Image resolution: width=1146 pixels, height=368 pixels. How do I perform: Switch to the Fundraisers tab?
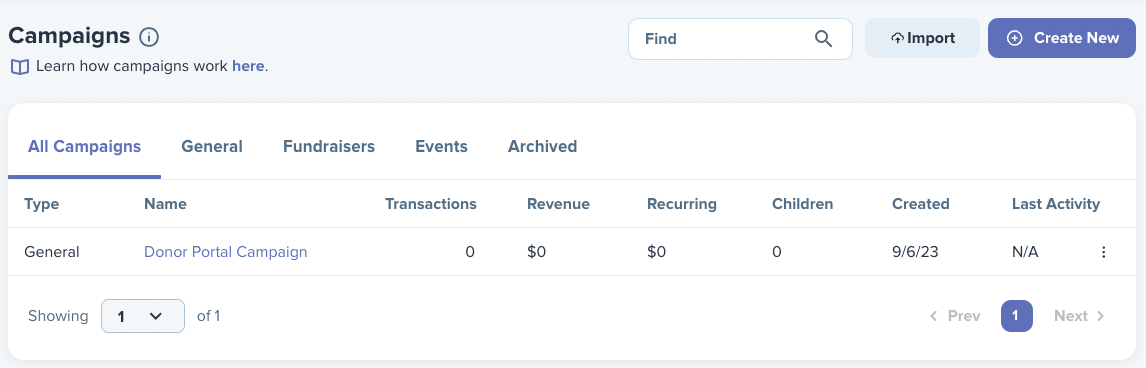(329, 146)
